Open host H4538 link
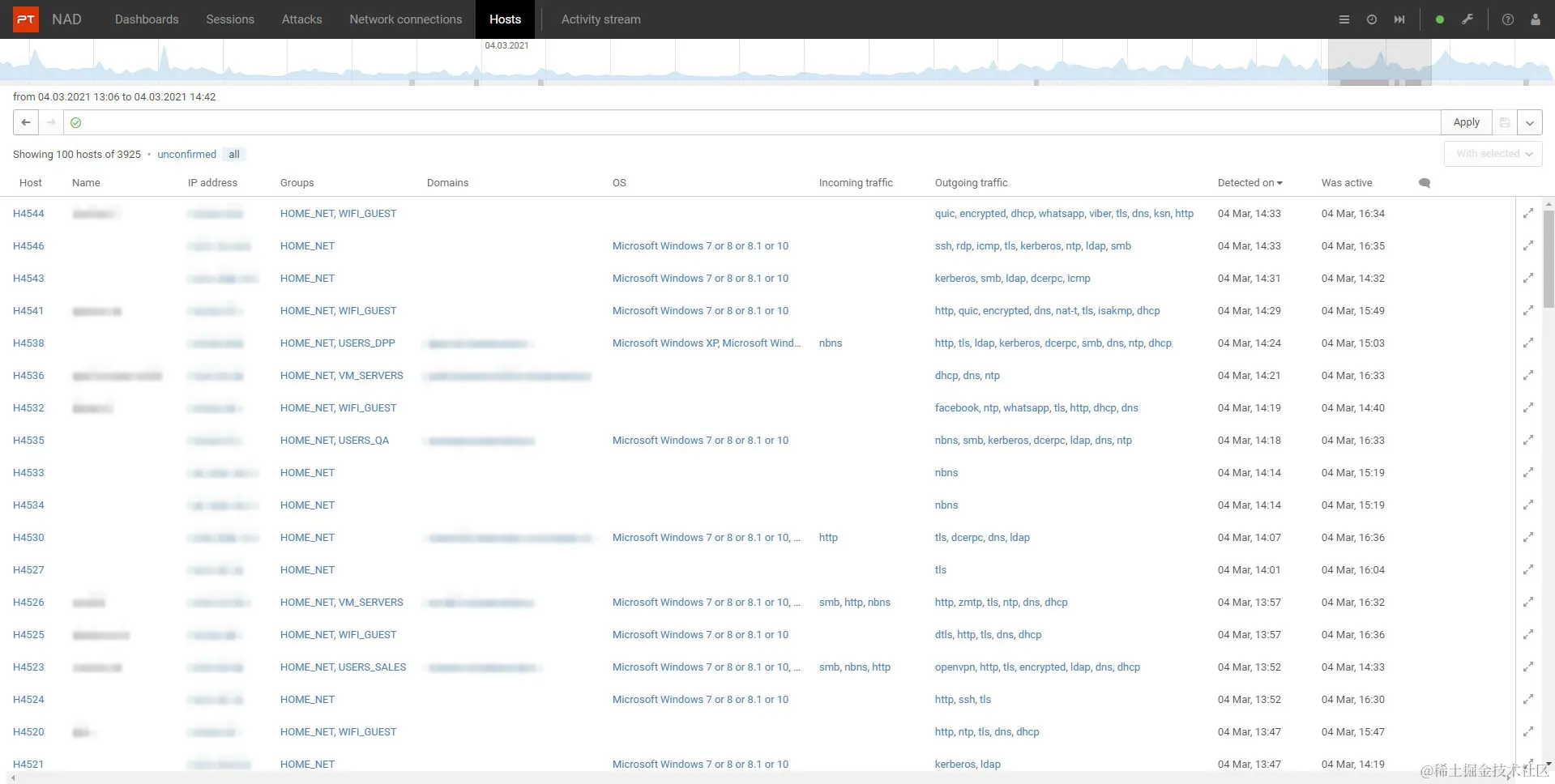Image resolution: width=1555 pixels, height=784 pixels. pyautogui.click(x=28, y=343)
